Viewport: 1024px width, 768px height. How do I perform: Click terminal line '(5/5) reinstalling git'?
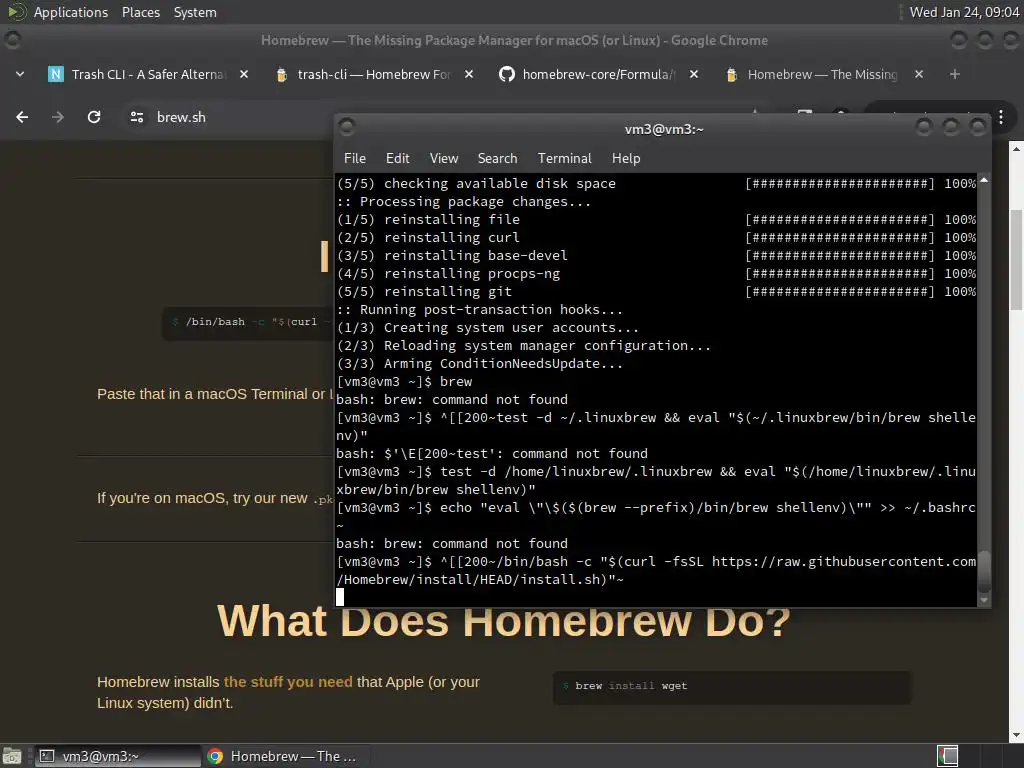[424, 292]
